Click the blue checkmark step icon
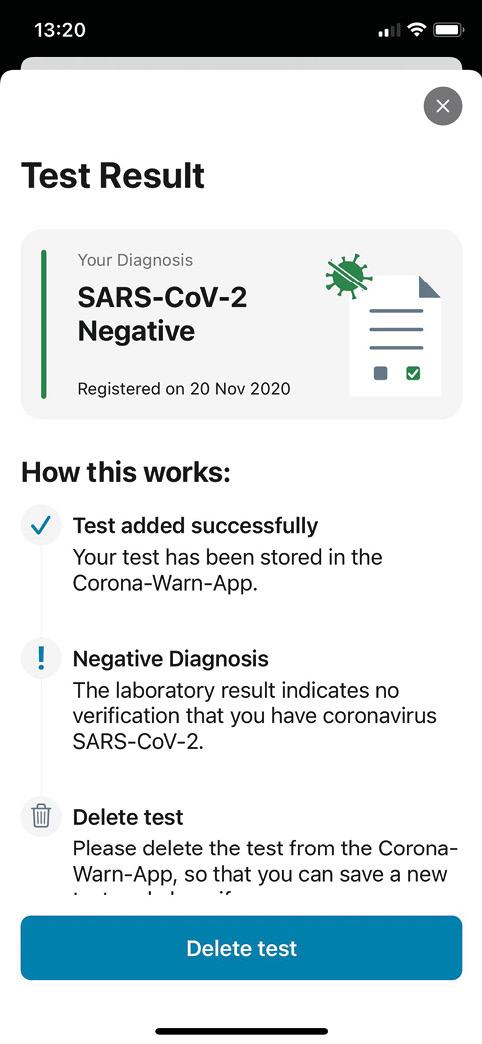 41,525
